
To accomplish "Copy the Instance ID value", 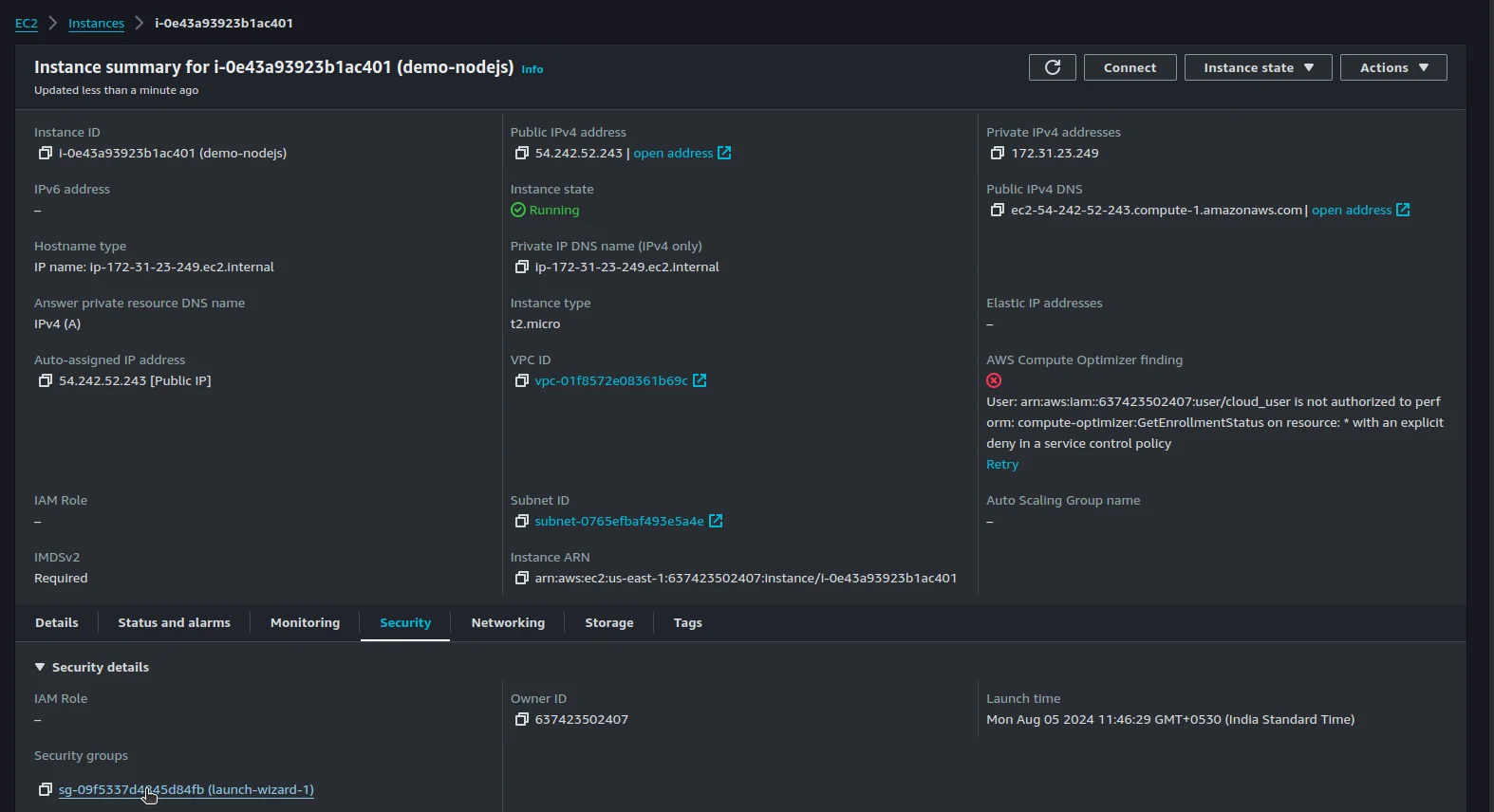I will coord(45,153).
